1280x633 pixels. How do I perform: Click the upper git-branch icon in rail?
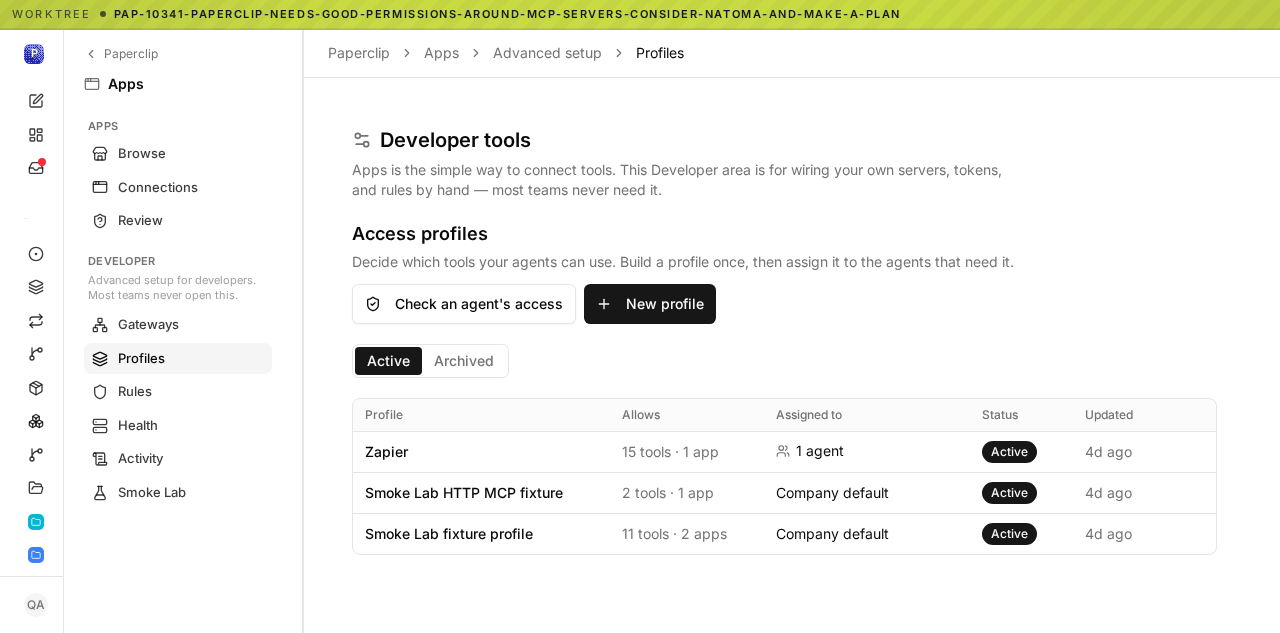pos(36,354)
